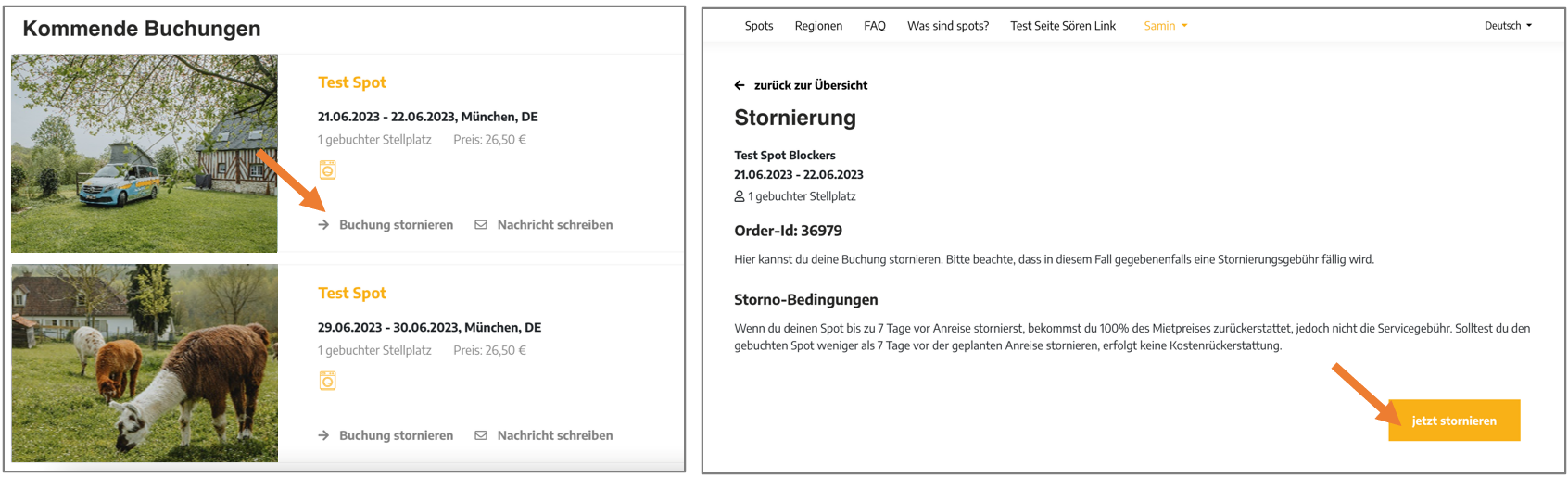Open the camper van booking thumbnail
This screenshot has width=1568, height=477.
(x=145, y=153)
